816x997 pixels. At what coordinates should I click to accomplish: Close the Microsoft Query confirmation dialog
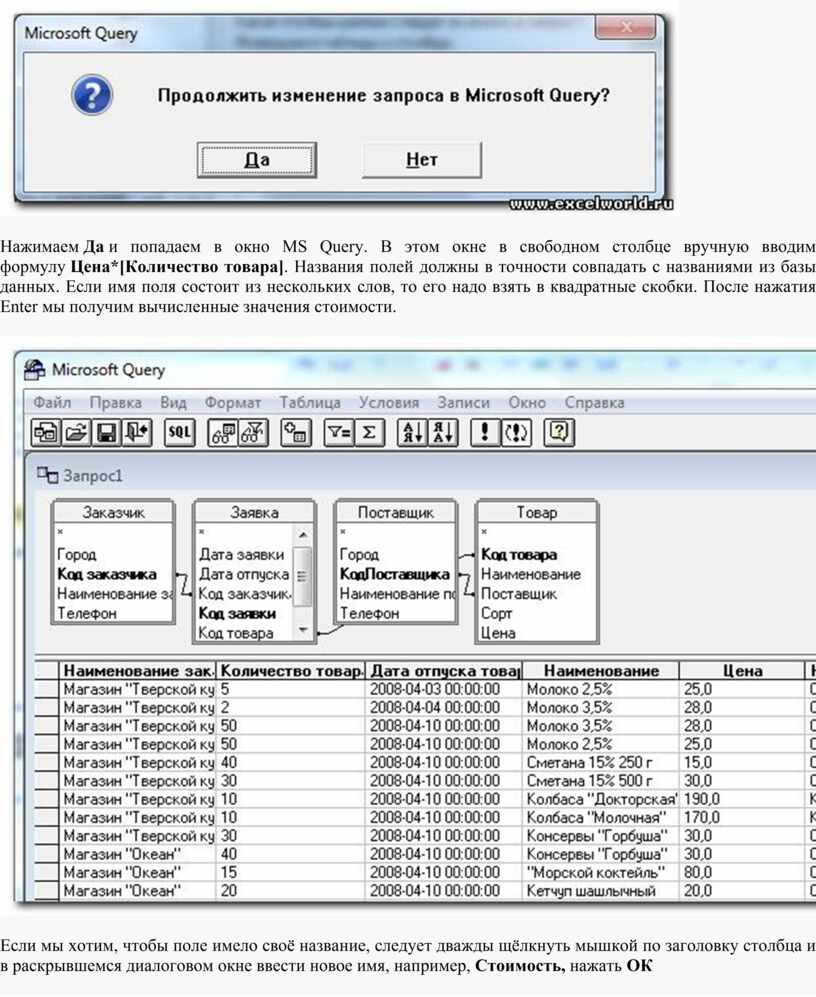626,27
